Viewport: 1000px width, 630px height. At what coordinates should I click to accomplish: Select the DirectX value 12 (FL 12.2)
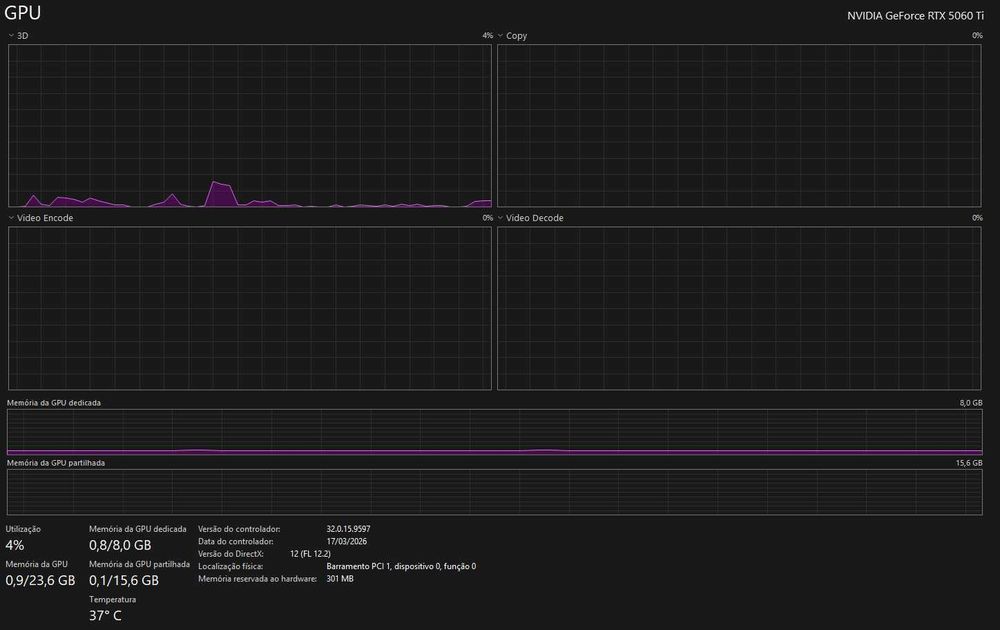coord(310,554)
